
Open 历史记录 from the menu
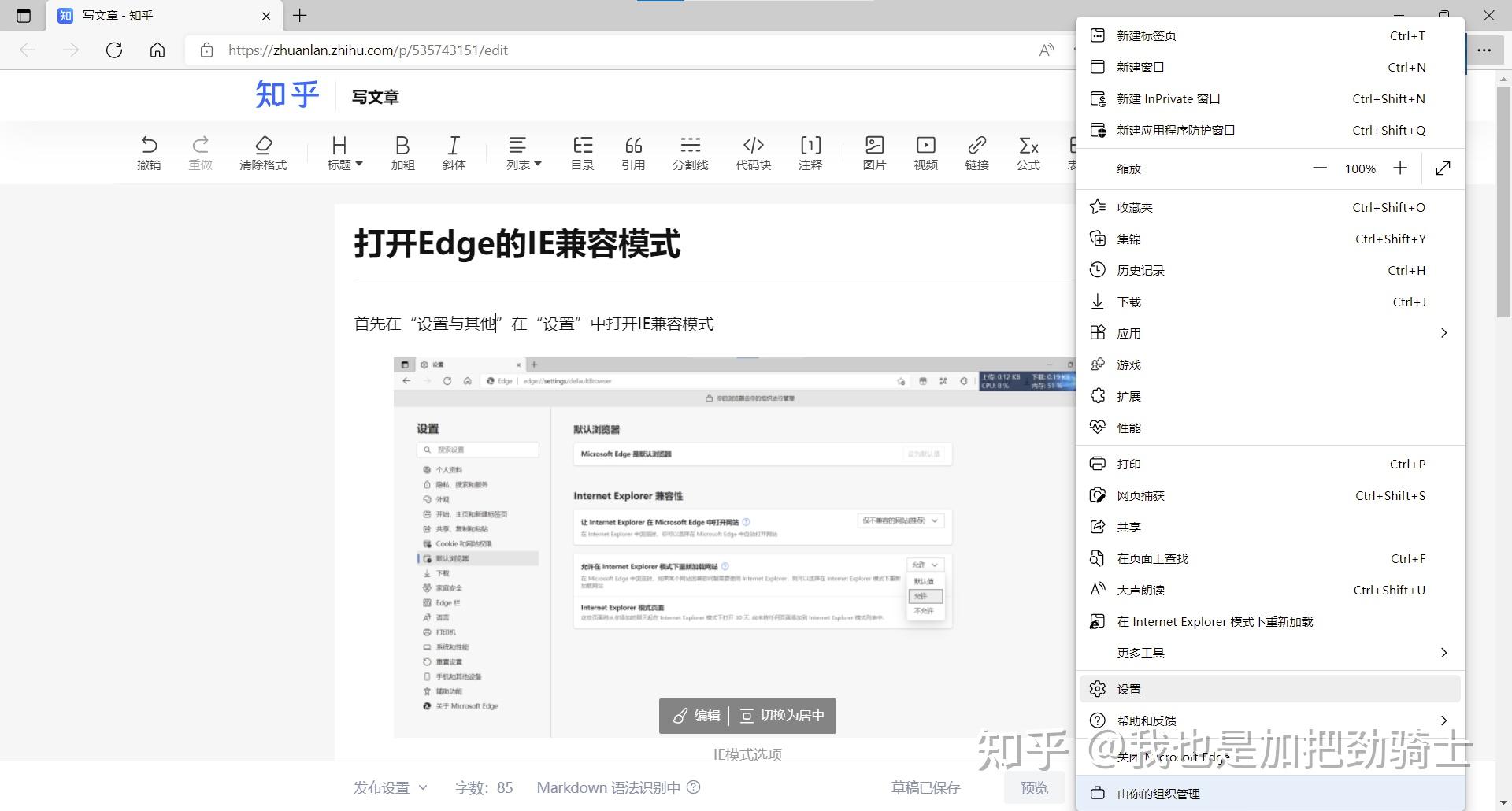pos(1269,270)
